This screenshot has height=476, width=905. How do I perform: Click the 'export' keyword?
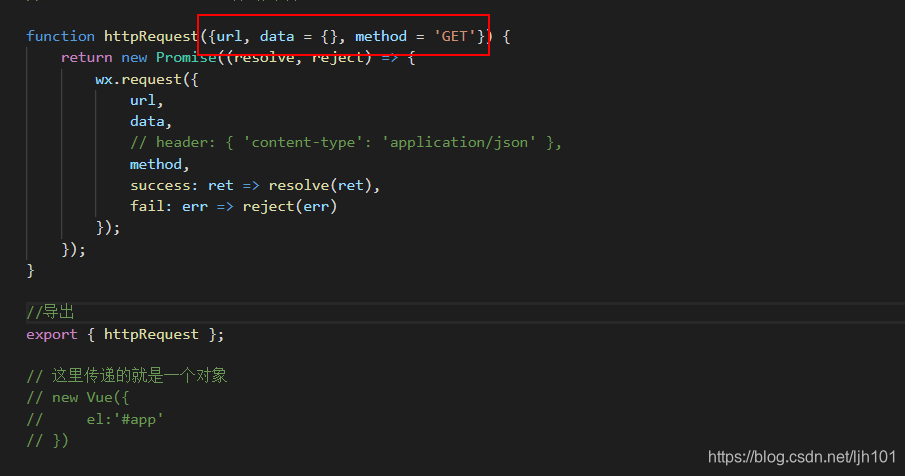tap(51, 335)
